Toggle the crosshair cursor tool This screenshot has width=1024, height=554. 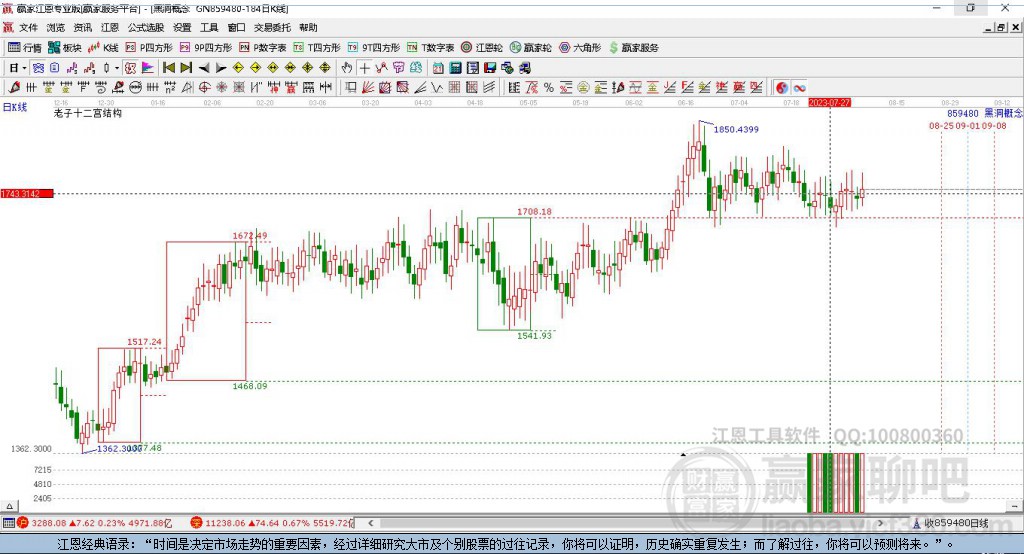[x=365, y=67]
